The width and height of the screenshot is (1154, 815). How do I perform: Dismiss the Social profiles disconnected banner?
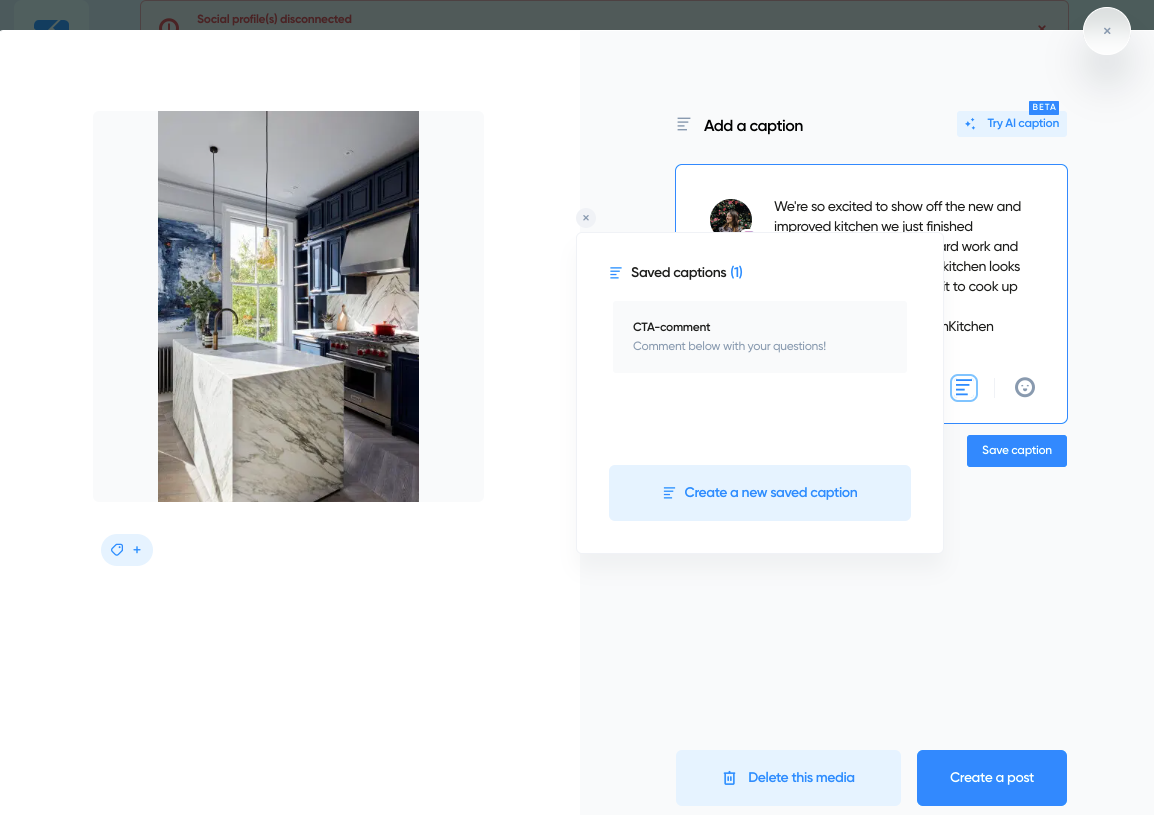(x=1041, y=29)
